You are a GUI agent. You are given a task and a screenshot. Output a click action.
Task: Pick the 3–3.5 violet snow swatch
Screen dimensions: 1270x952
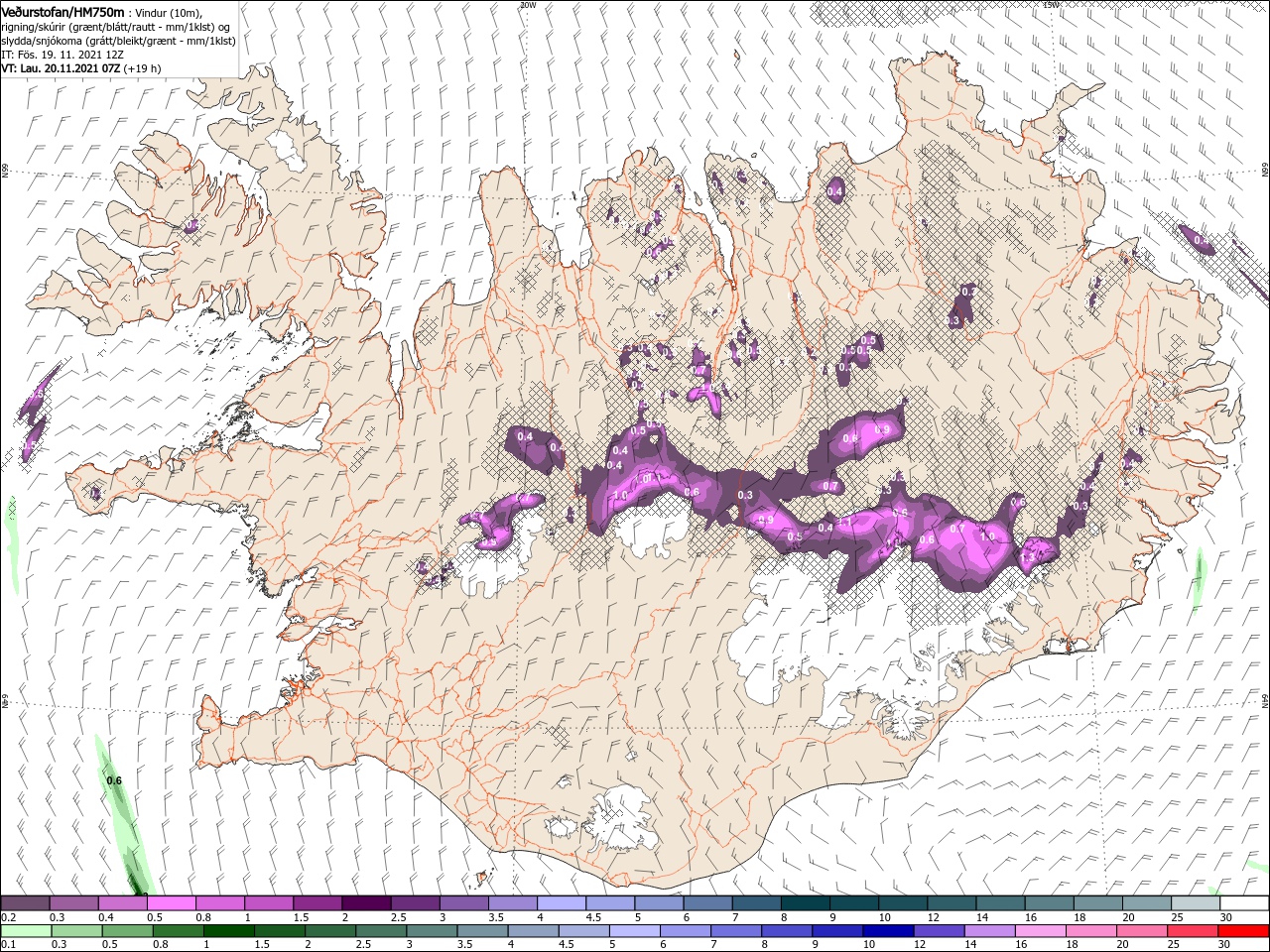pos(463,903)
